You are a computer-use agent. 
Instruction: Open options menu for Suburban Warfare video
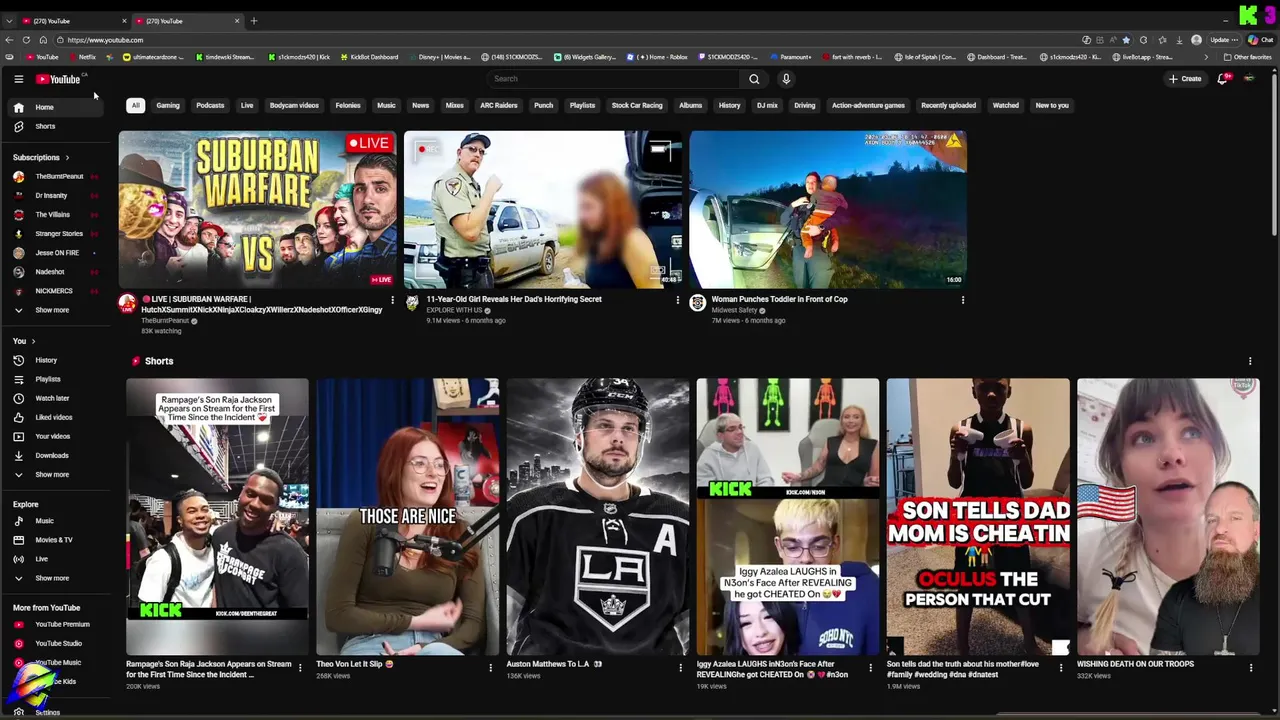point(392,300)
